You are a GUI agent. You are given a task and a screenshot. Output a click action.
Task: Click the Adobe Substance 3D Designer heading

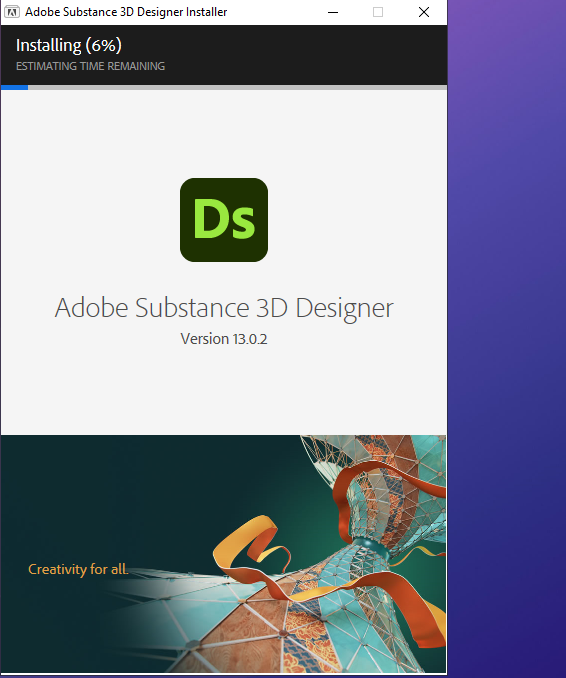224,308
